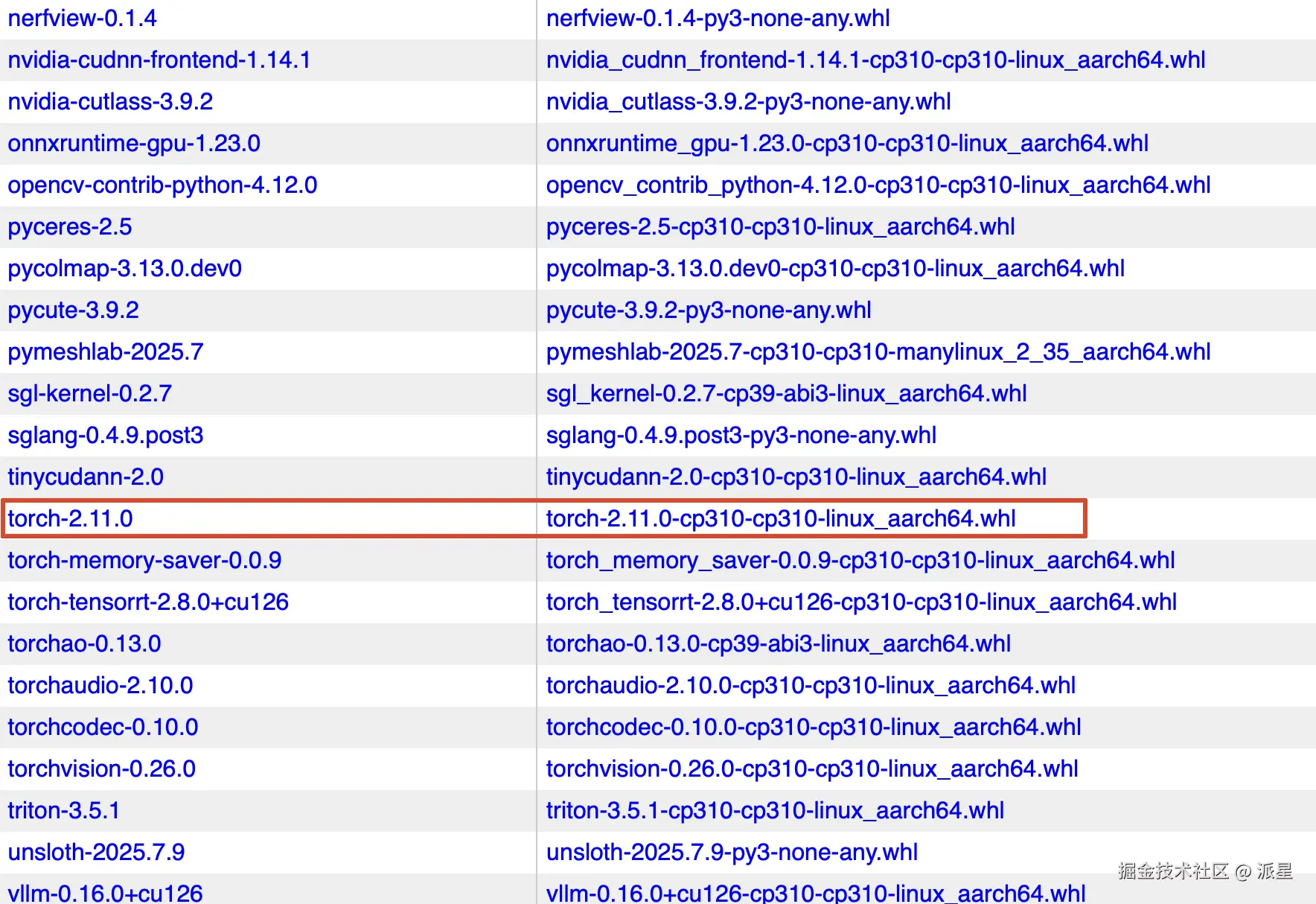Screen dimensions: 1316x904
Task: Download the pycolmap-3.13.0.dev0-cp310 wheel file
Action: point(835,268)
